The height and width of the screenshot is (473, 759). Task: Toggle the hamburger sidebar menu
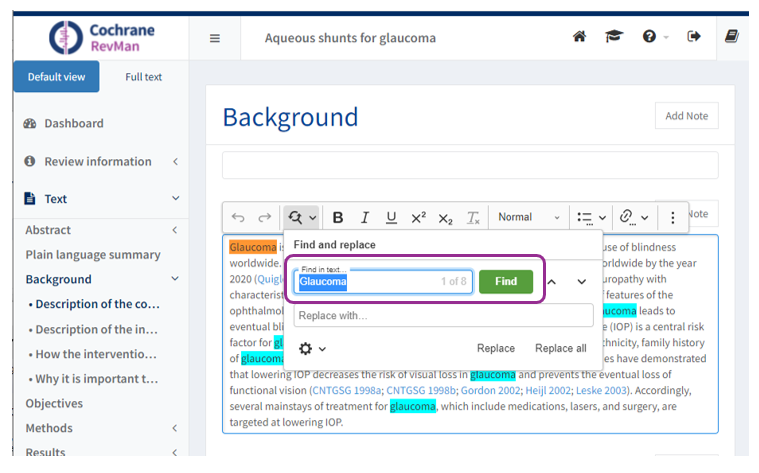point(214,38)
